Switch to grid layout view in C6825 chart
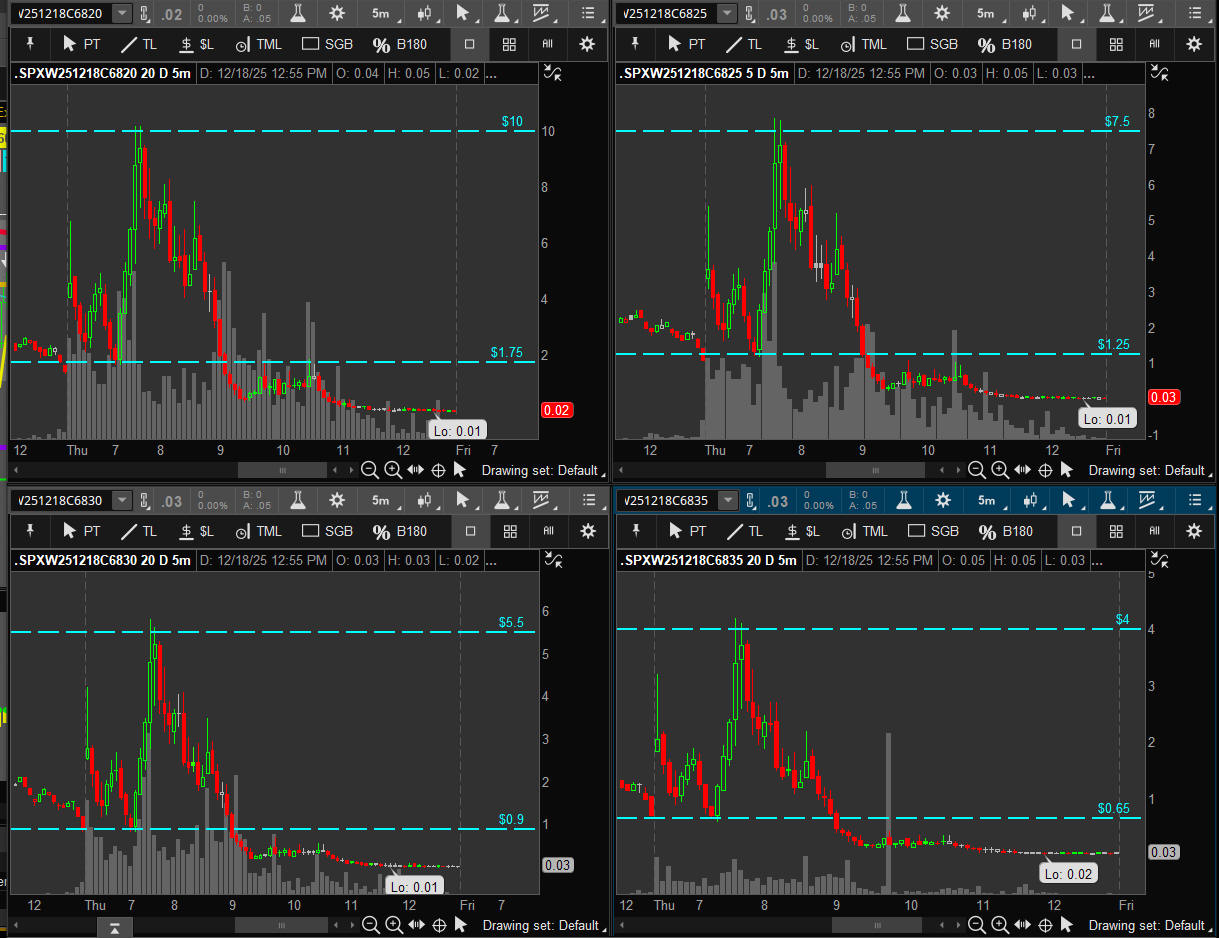The image size is (1219, 938). (x=1116, y=44)
